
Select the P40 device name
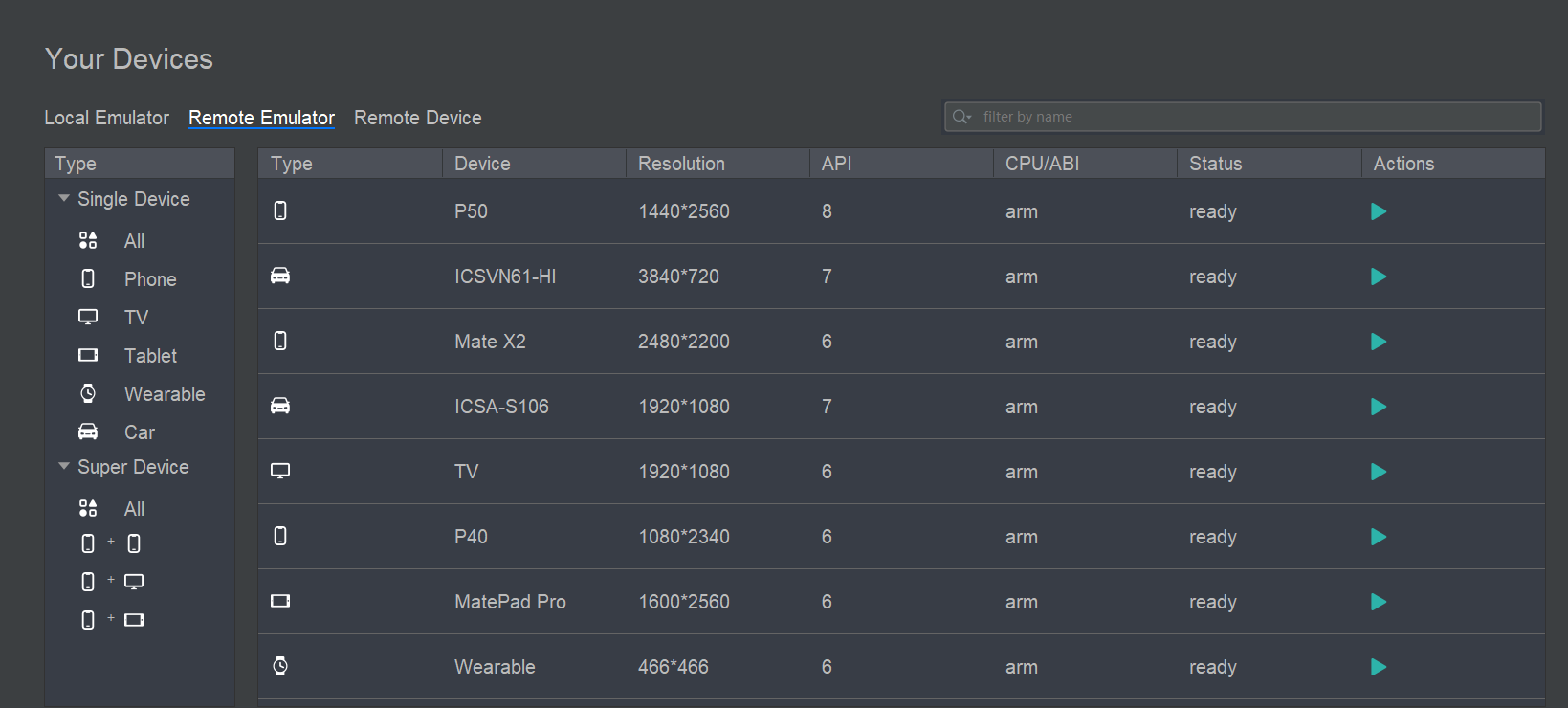tap(471, 537)
